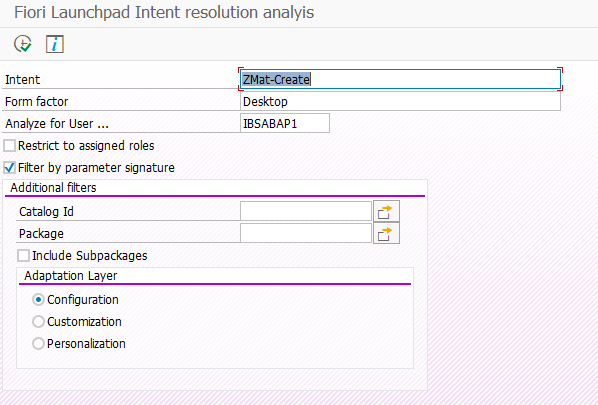The image size is (598, 405).
Task: Click the Fiori Launchpad Intent resolution title
Action: [164, 13]
